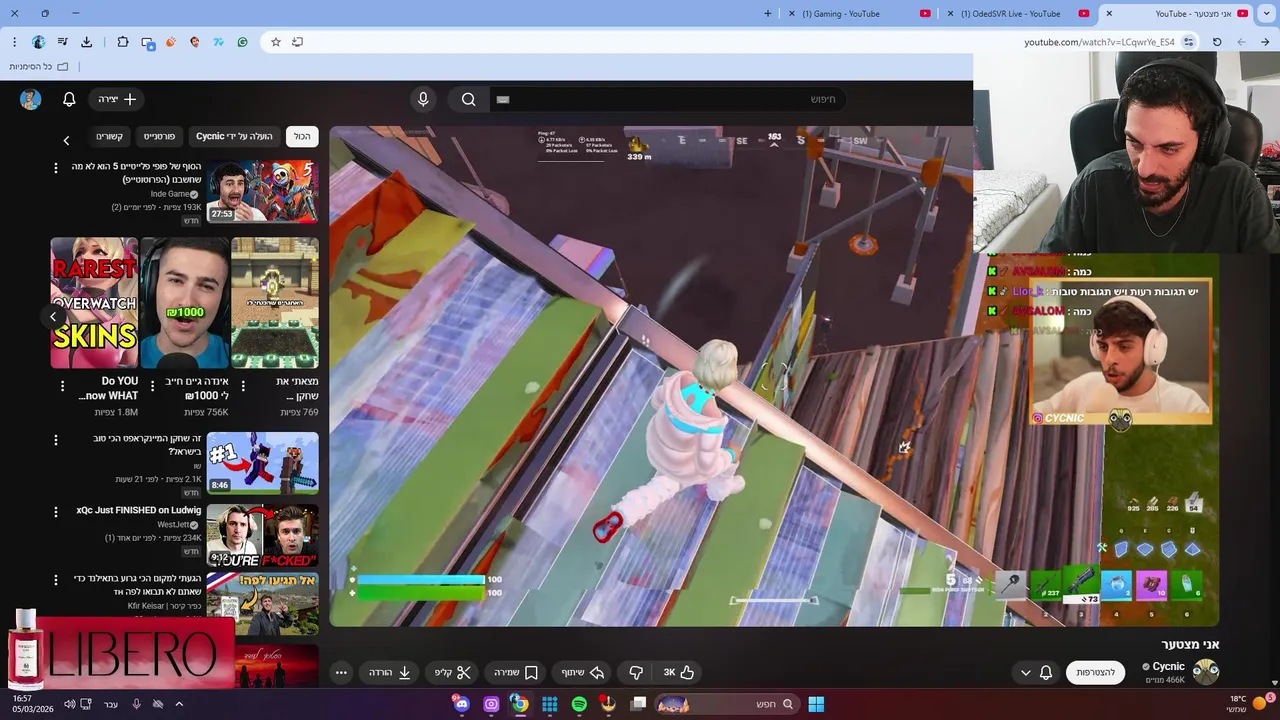The height and width of the screenshot is (720, 1280).
Task: Click the Grammarly extension icon
Action: tap(242, 42)
